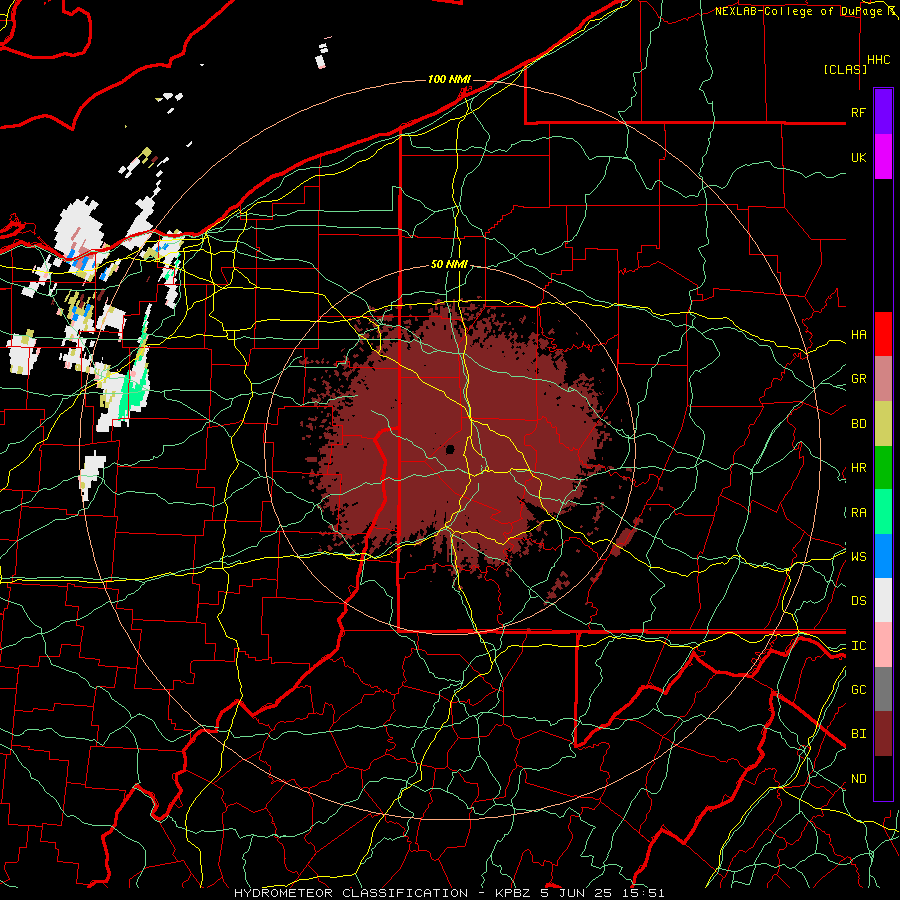
Task: Click the [CLAS] units label
Action: click(845, 69)
